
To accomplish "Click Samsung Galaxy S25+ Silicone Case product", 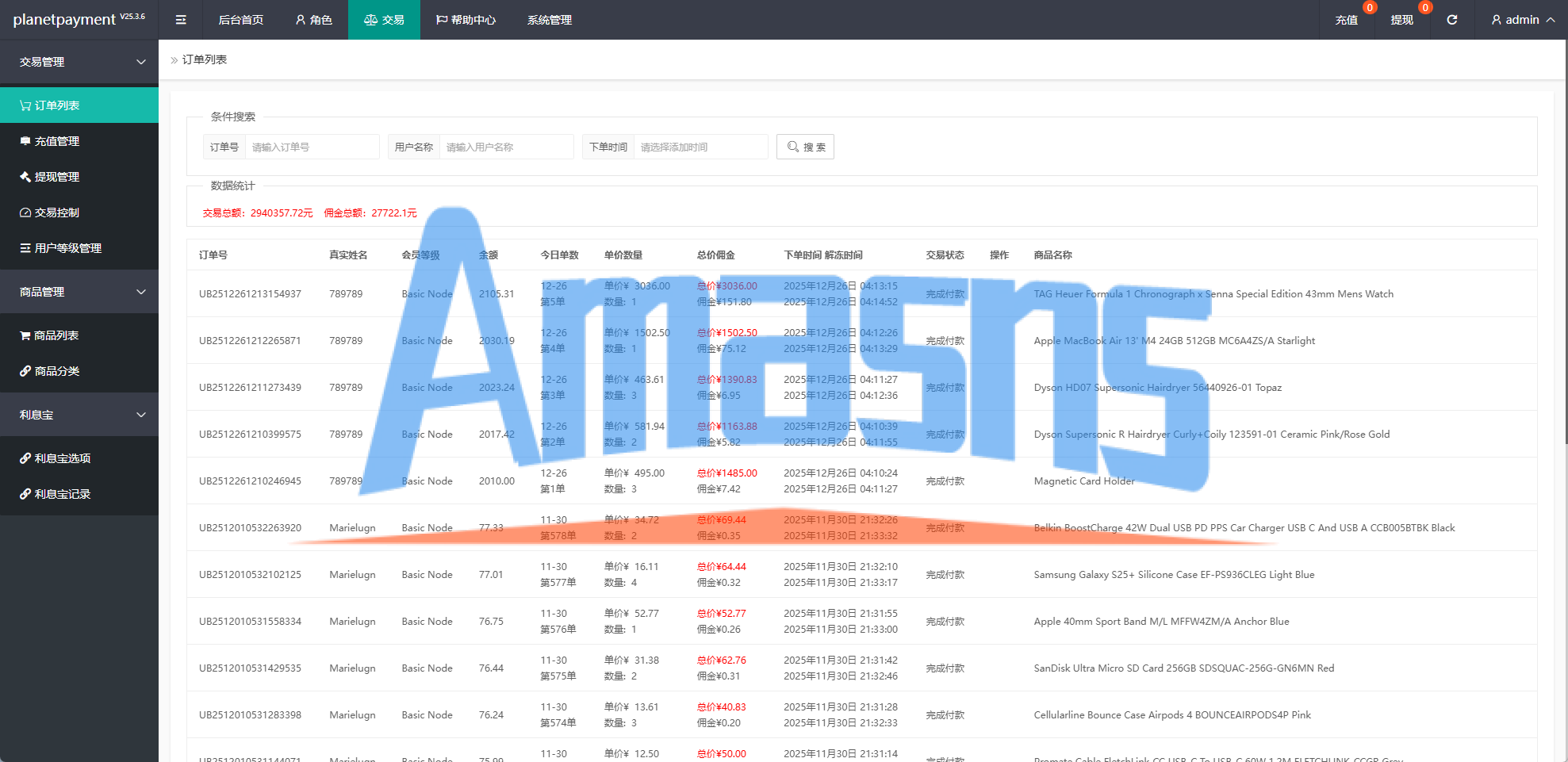I will coord(1174,574).
